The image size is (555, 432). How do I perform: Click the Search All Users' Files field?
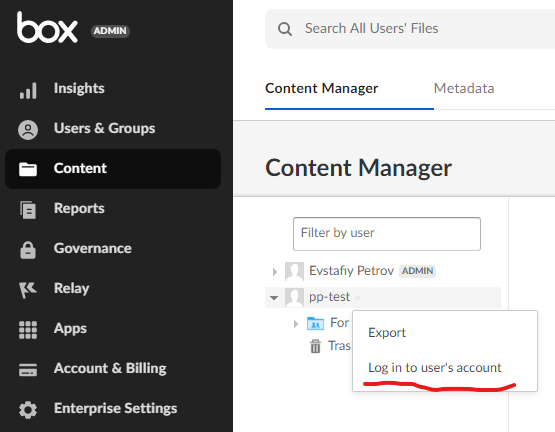410,29
